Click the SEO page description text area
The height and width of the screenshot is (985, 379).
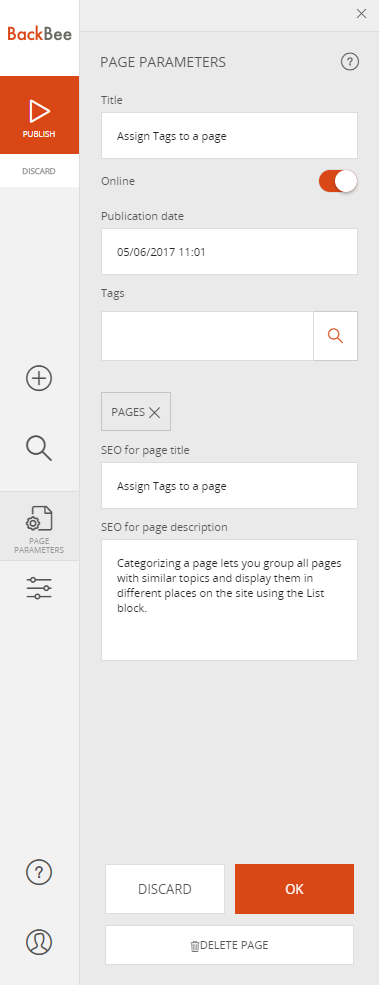pos(229,600)
